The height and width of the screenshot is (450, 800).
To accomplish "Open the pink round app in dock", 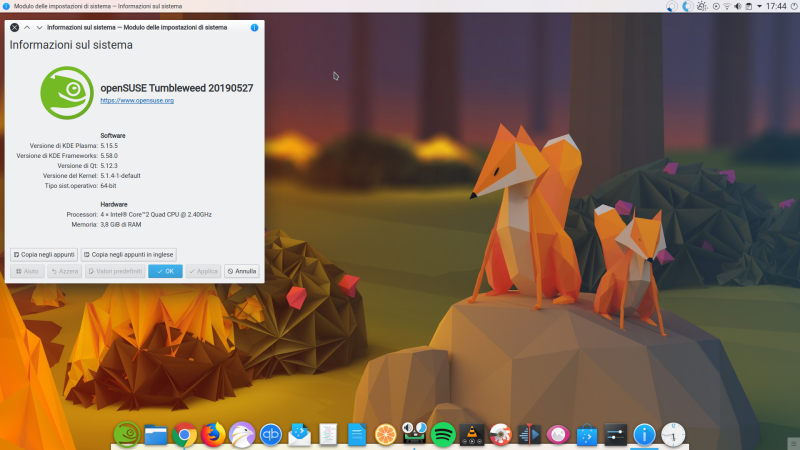I will point(558,435).
